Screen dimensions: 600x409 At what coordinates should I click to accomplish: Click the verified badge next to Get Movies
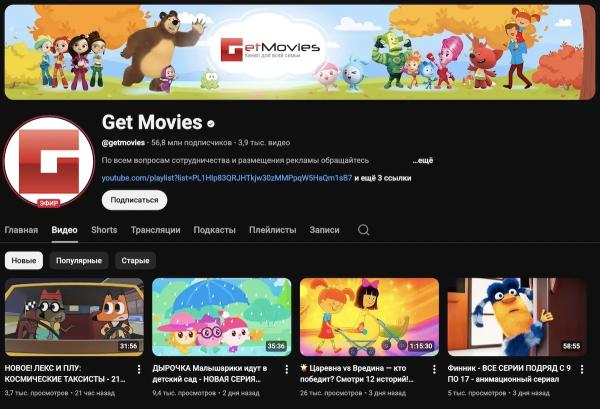coord(211,124)
